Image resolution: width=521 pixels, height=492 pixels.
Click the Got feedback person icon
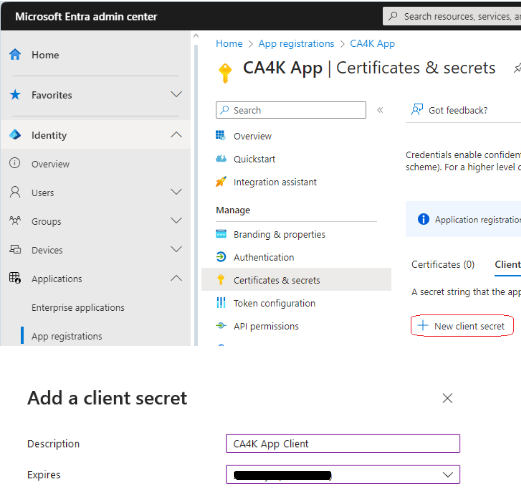coord(417,109)
